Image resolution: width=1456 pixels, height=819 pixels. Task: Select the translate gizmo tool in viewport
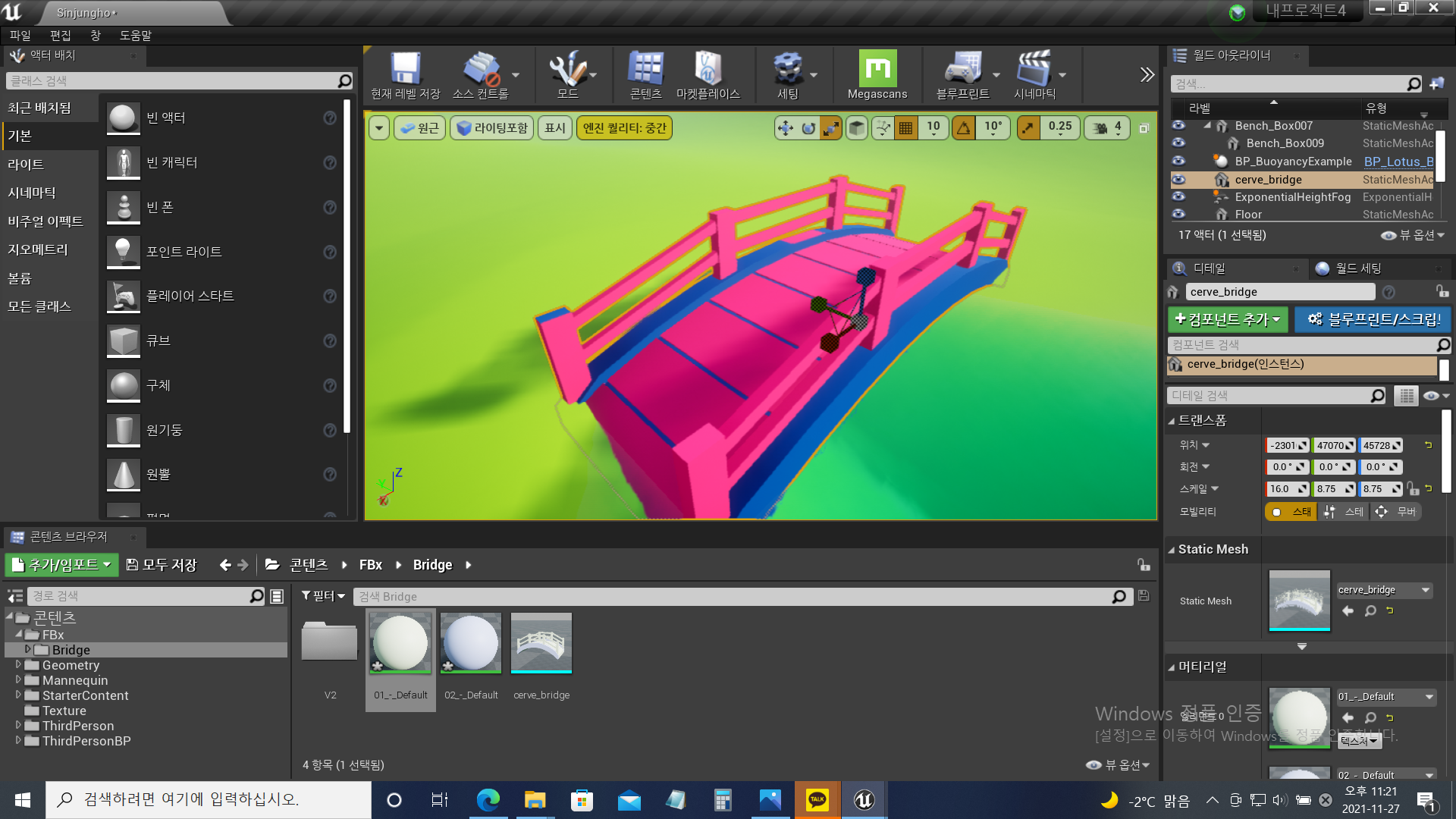pos(786,128)
